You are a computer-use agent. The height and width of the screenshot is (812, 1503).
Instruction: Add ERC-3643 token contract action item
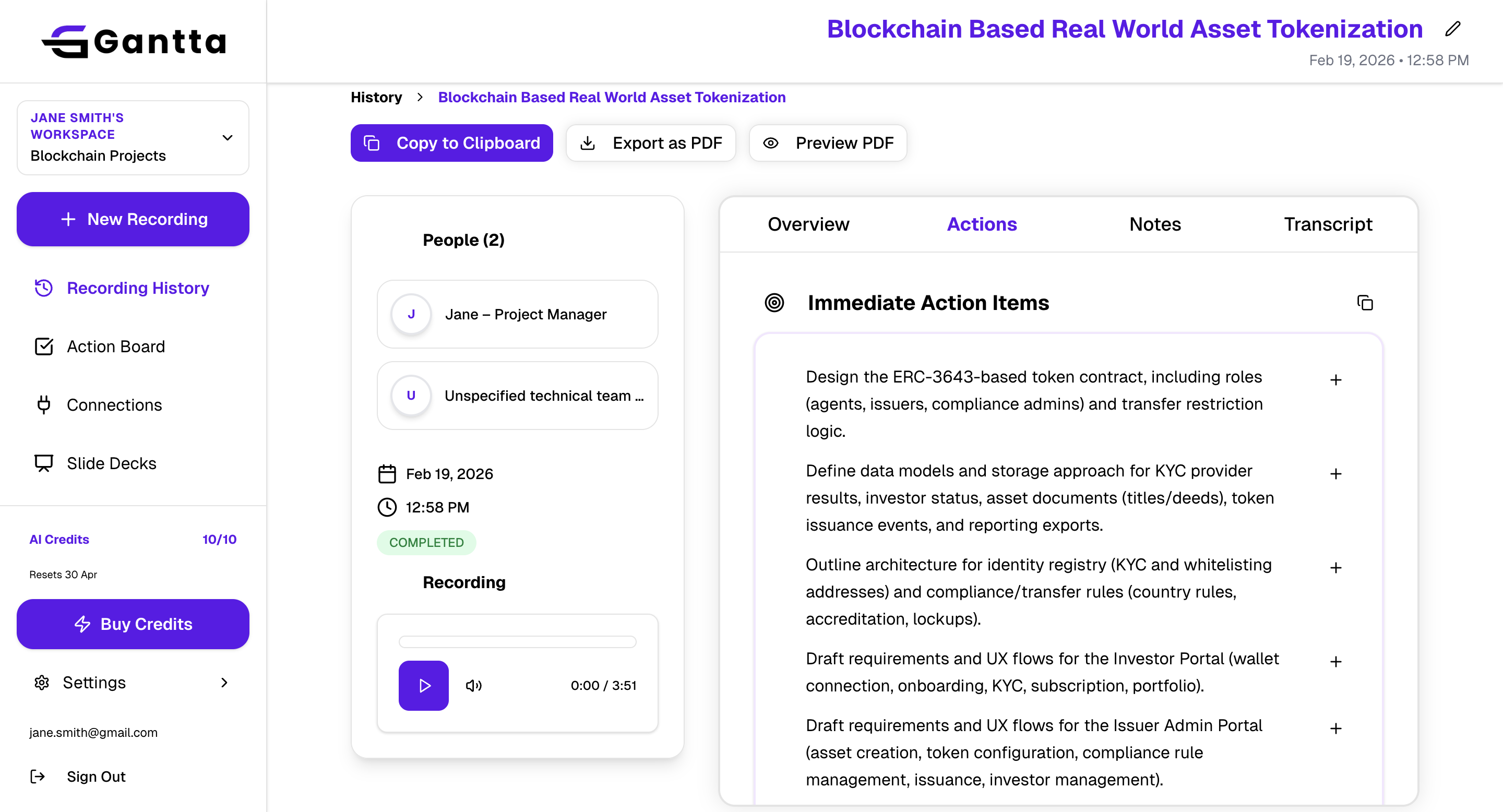1335,380
